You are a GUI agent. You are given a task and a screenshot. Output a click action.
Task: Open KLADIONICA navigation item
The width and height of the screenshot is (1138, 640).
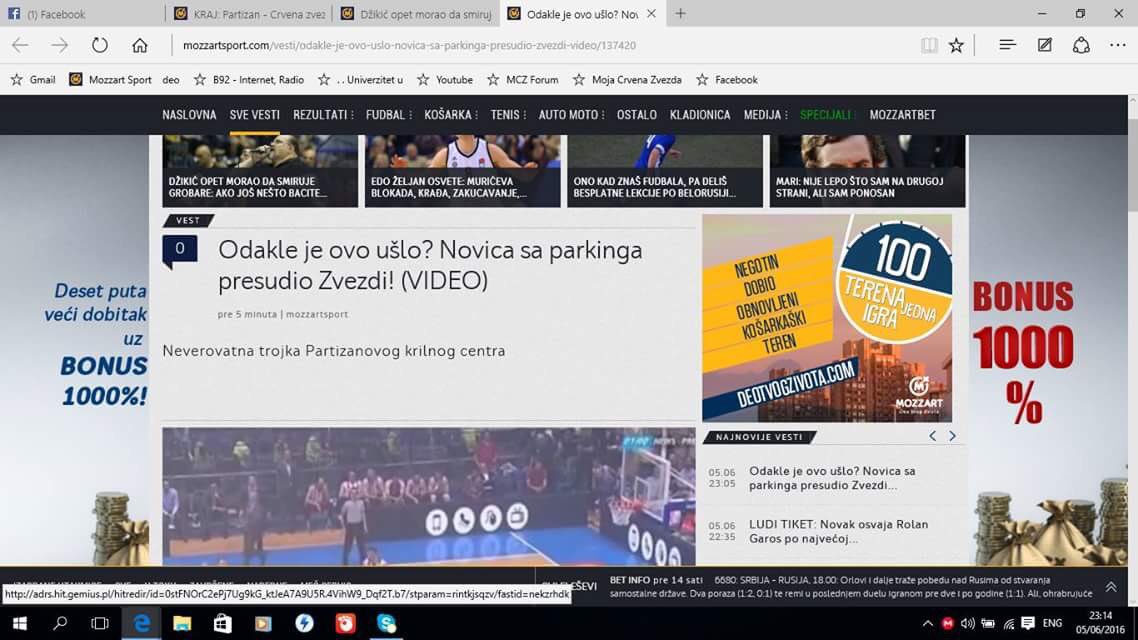700,115
